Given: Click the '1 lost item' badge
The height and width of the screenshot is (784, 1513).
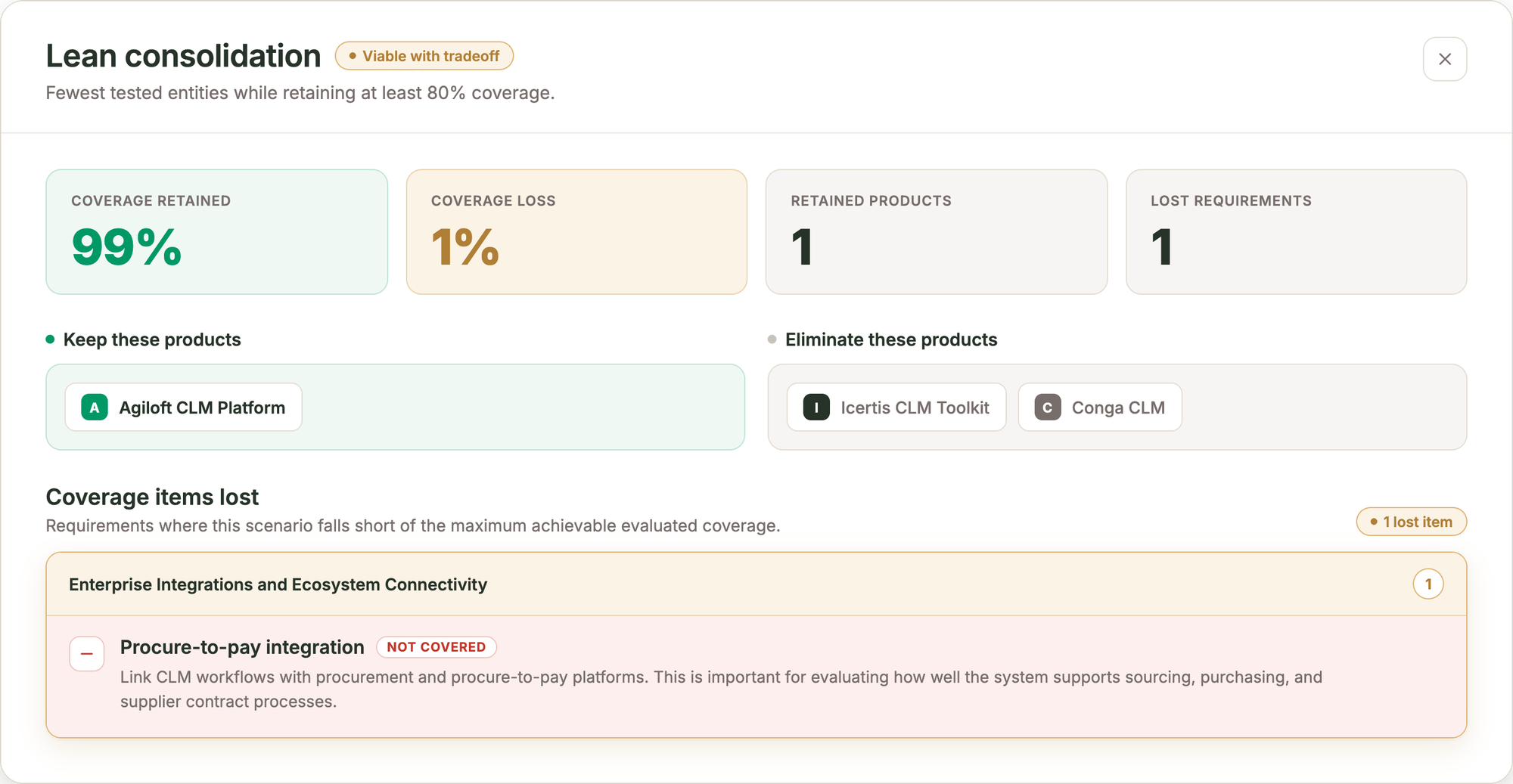Looking at the screenshot, I should (1412, 522).
